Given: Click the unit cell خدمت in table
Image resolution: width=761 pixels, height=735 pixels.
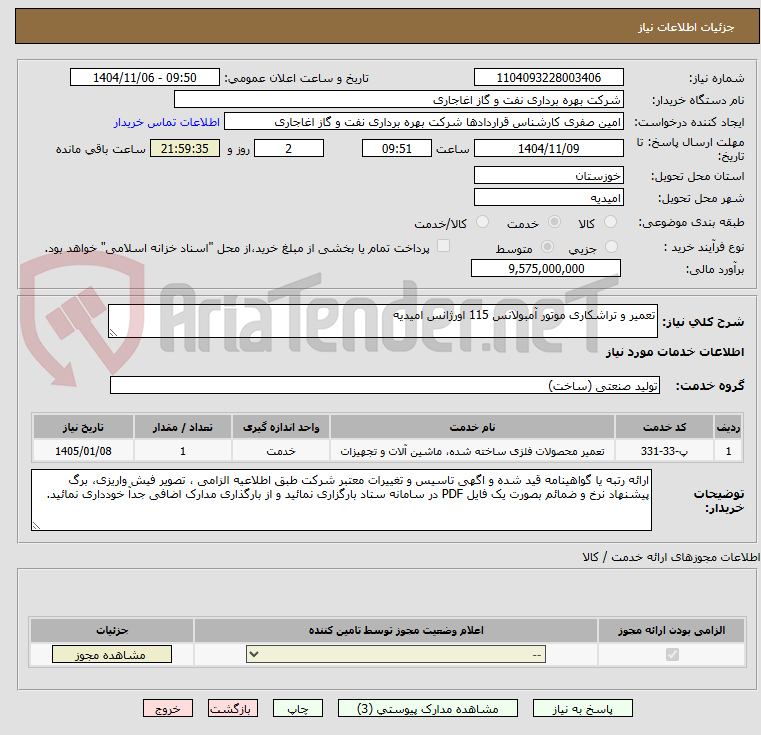Looking at the screenshot, I should point(281,451).
